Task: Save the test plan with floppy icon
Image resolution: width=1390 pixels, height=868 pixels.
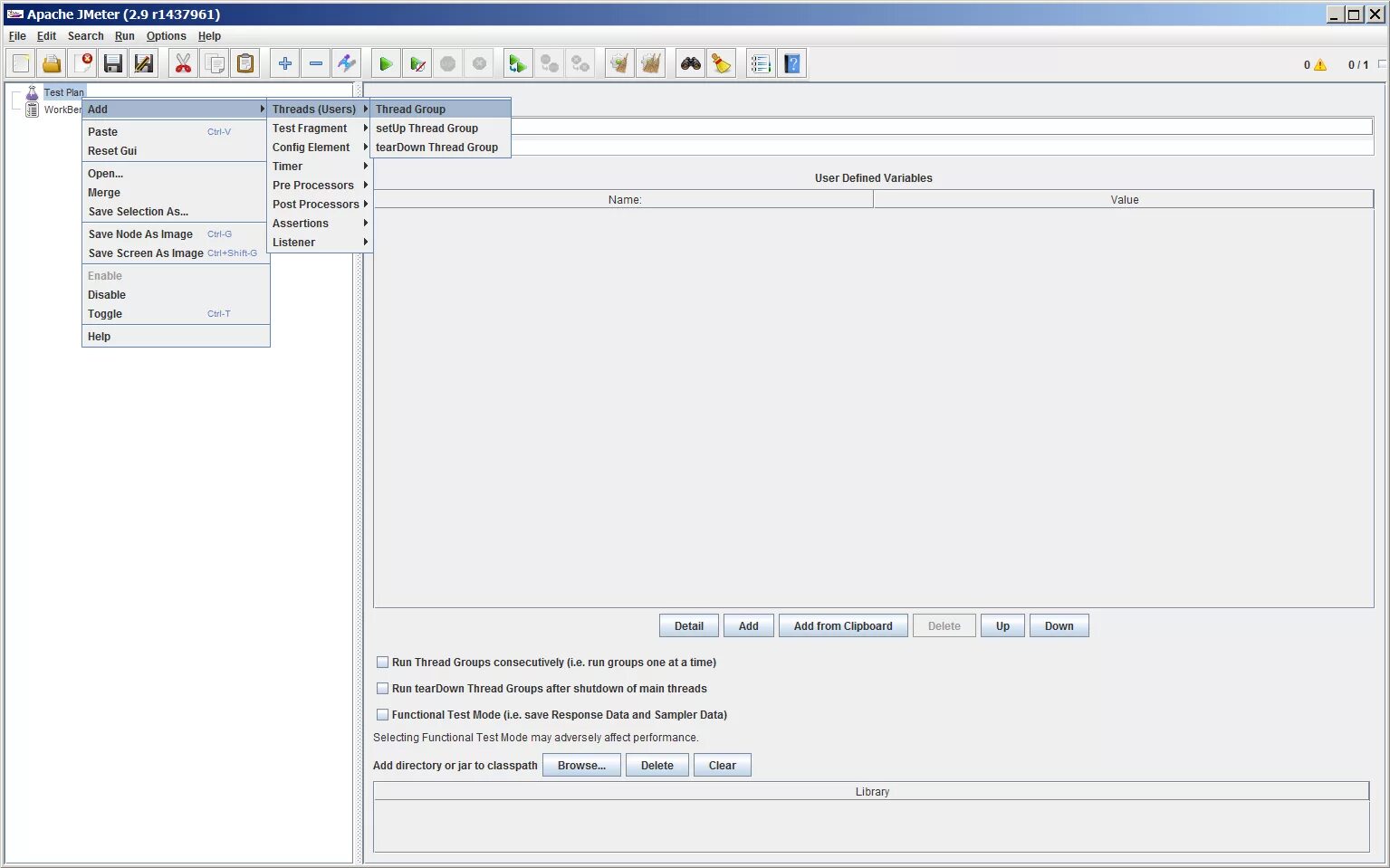Action: [x=113, y=63]
